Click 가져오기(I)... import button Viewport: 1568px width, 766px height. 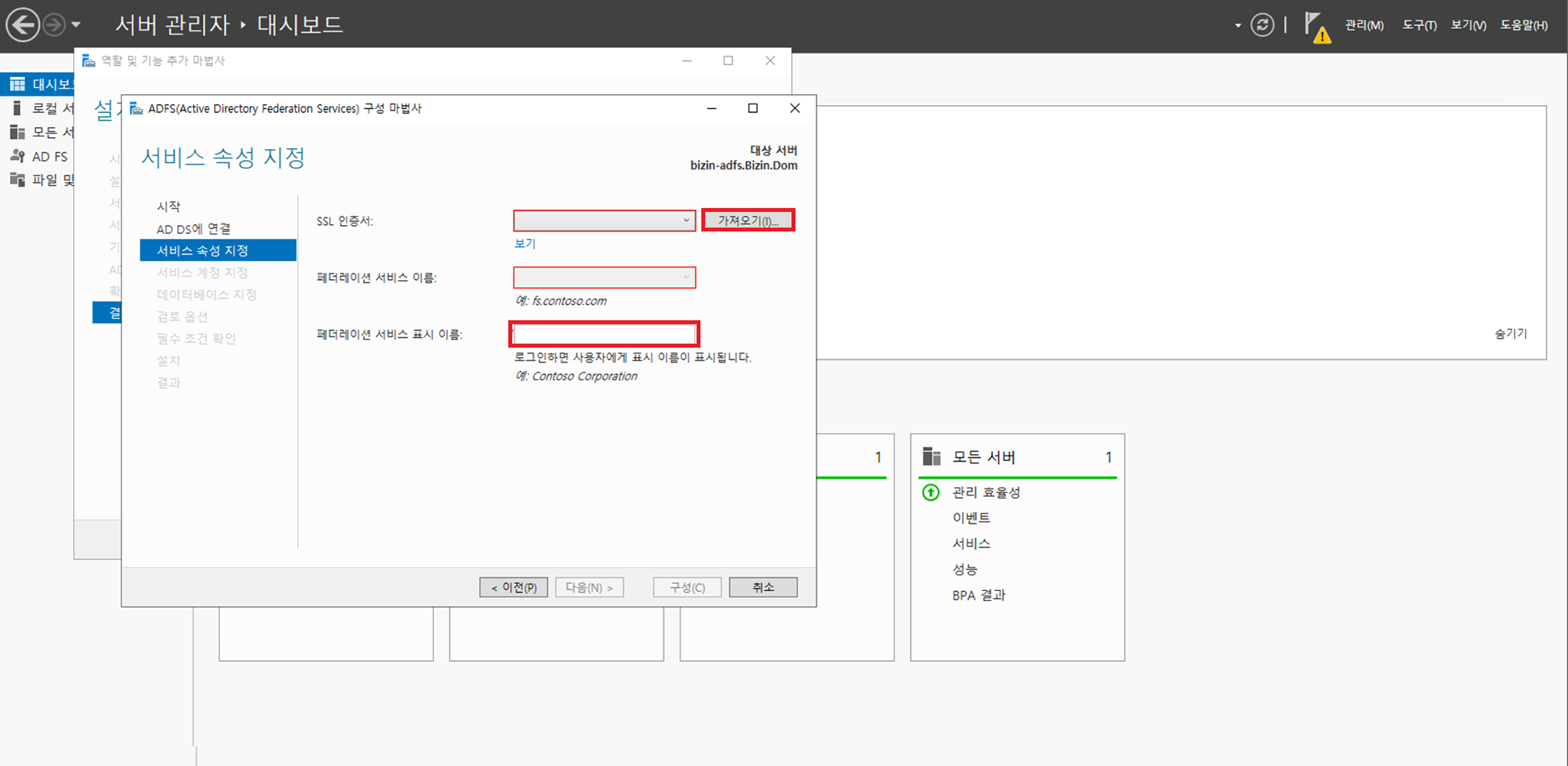tap(748, 220)
